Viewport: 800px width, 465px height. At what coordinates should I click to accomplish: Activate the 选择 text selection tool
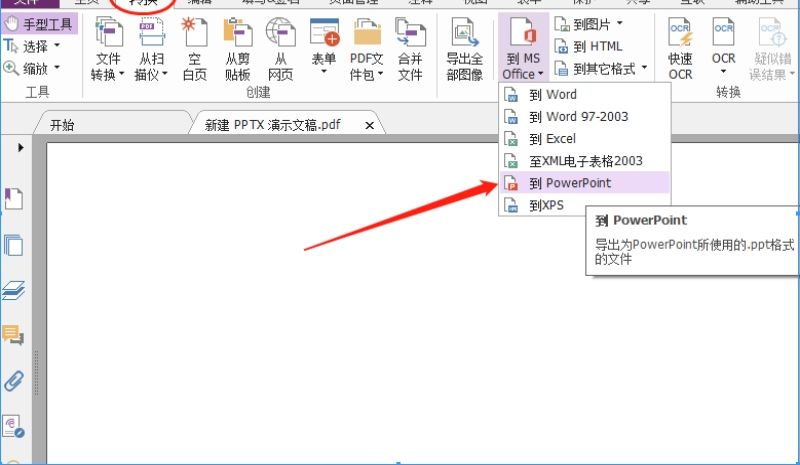pyautogui.click(x=27, y=46)
